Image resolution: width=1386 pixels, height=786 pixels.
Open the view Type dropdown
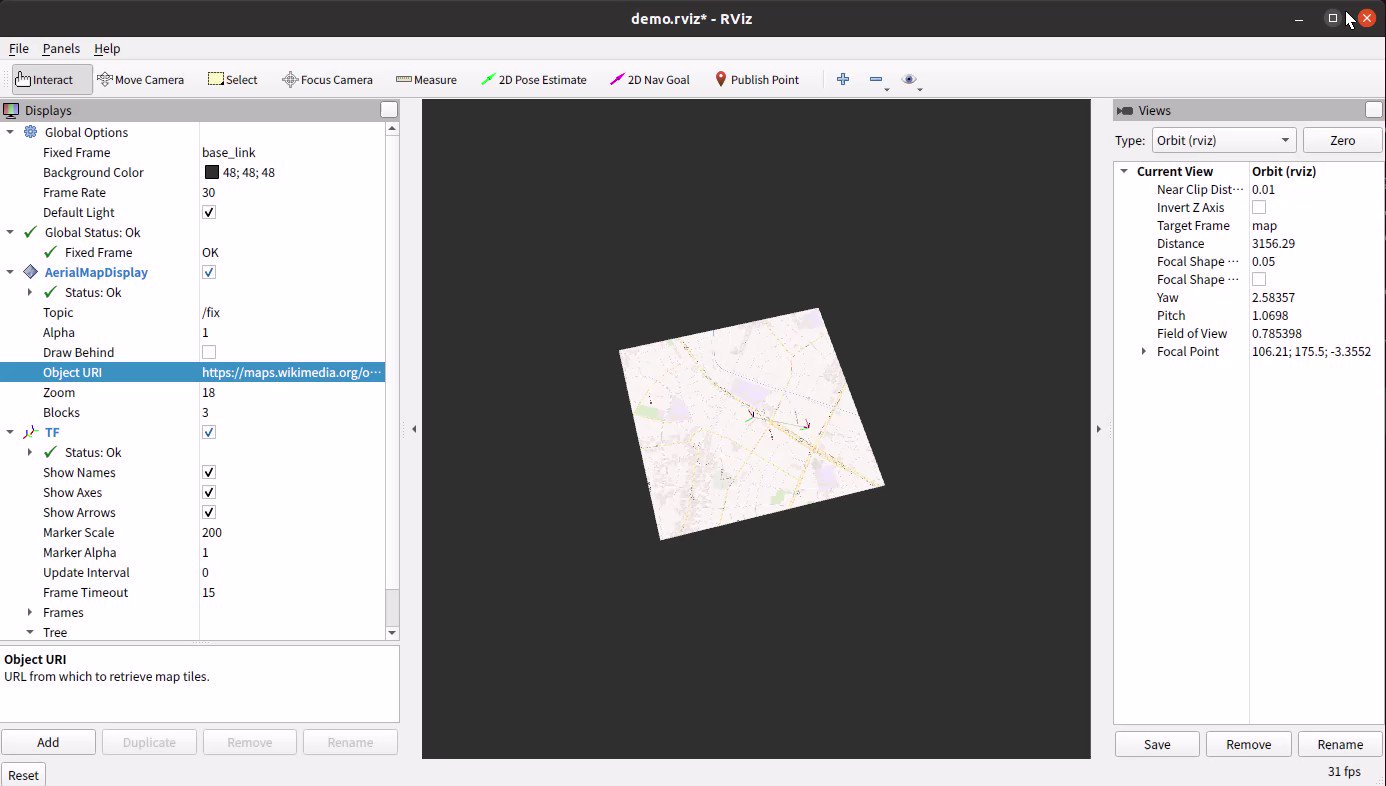pyautogui.click(x=1223, y=140)
